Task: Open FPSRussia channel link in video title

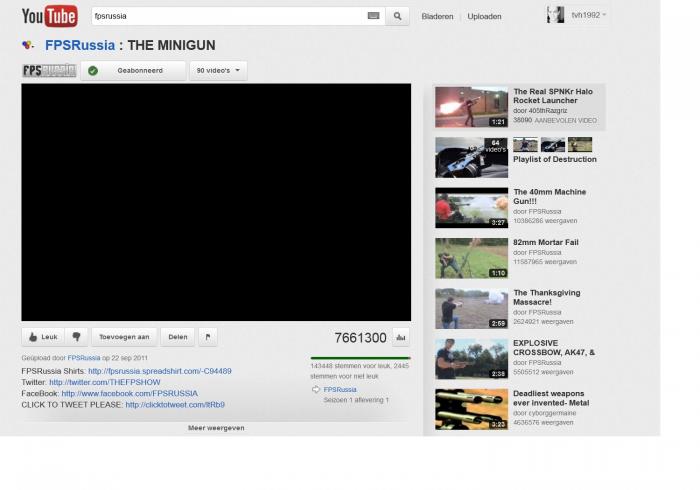Action: (x=80, y=45)
